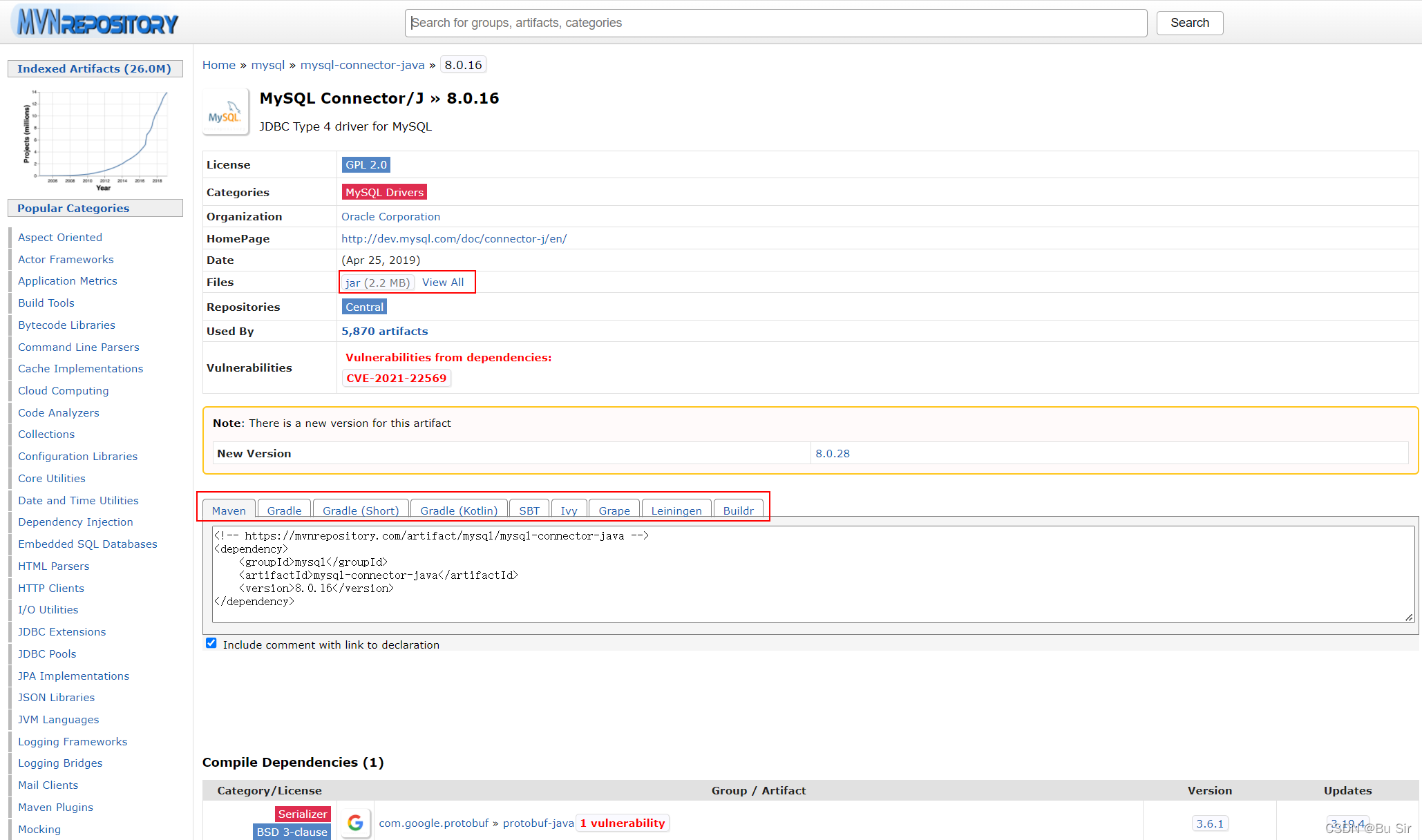This screenshot has width=1422, height=840.
Task: Open the Gradle (Kotlin) dependency tab
Action: click(458, 510)
